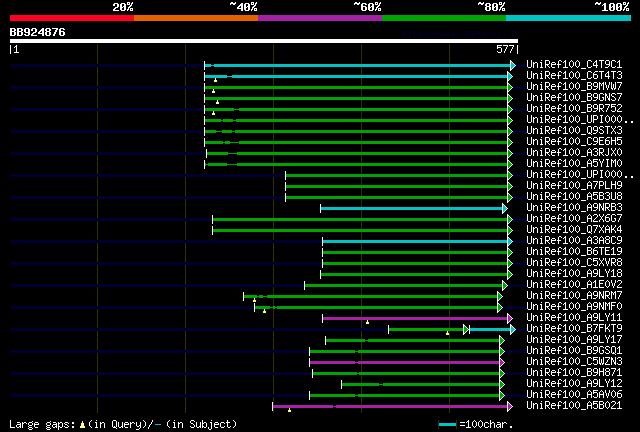Open the UniRef100_B9GNS7 hit label
This screenshot has height=432, width=640.
574,98
